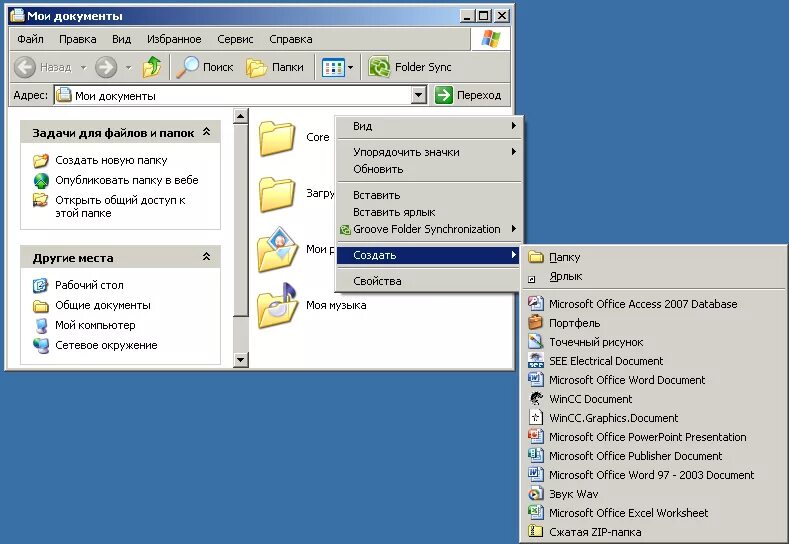The width and height of the screenshot is (789, 544).
Task: Select the Мои рисунки pictures folder icon
Action: [277, 250]
